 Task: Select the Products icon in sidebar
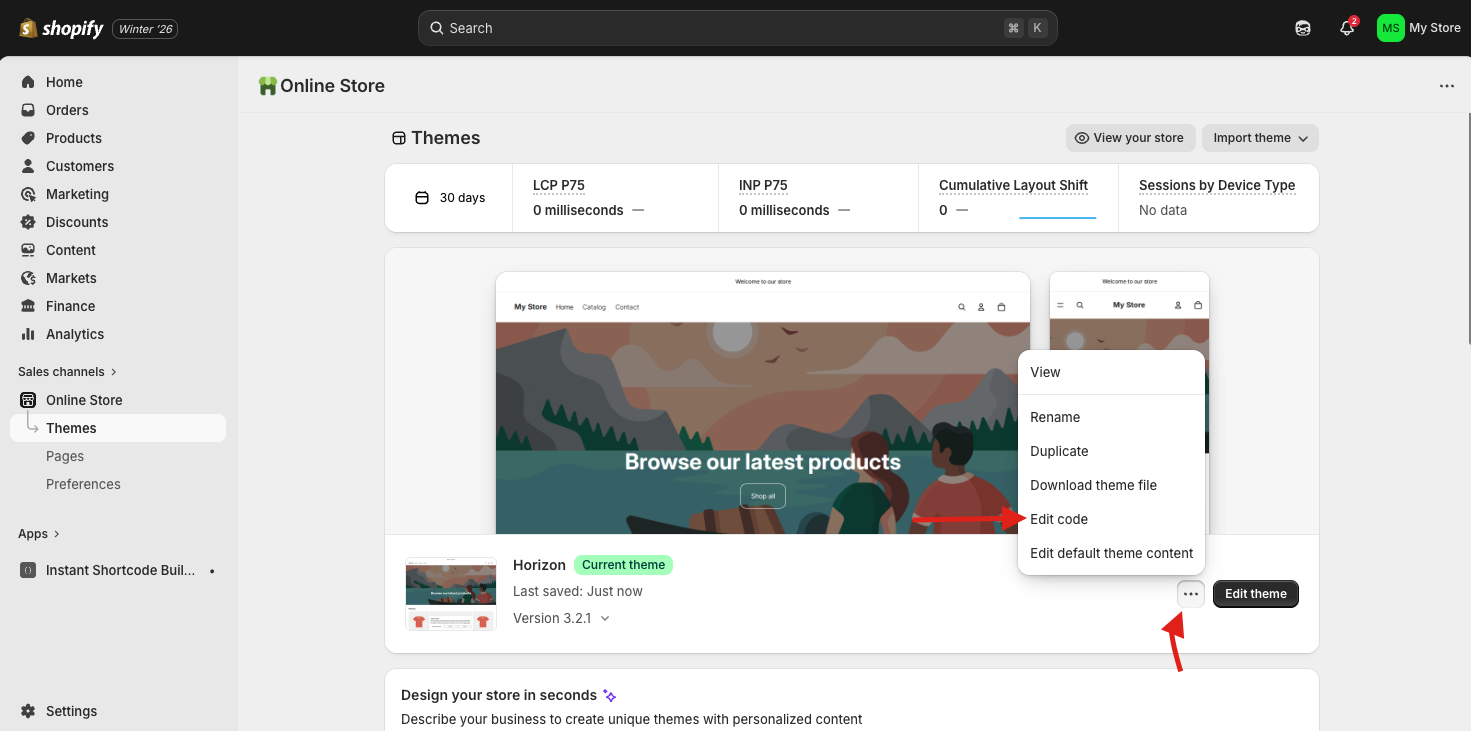click(28, 138)
